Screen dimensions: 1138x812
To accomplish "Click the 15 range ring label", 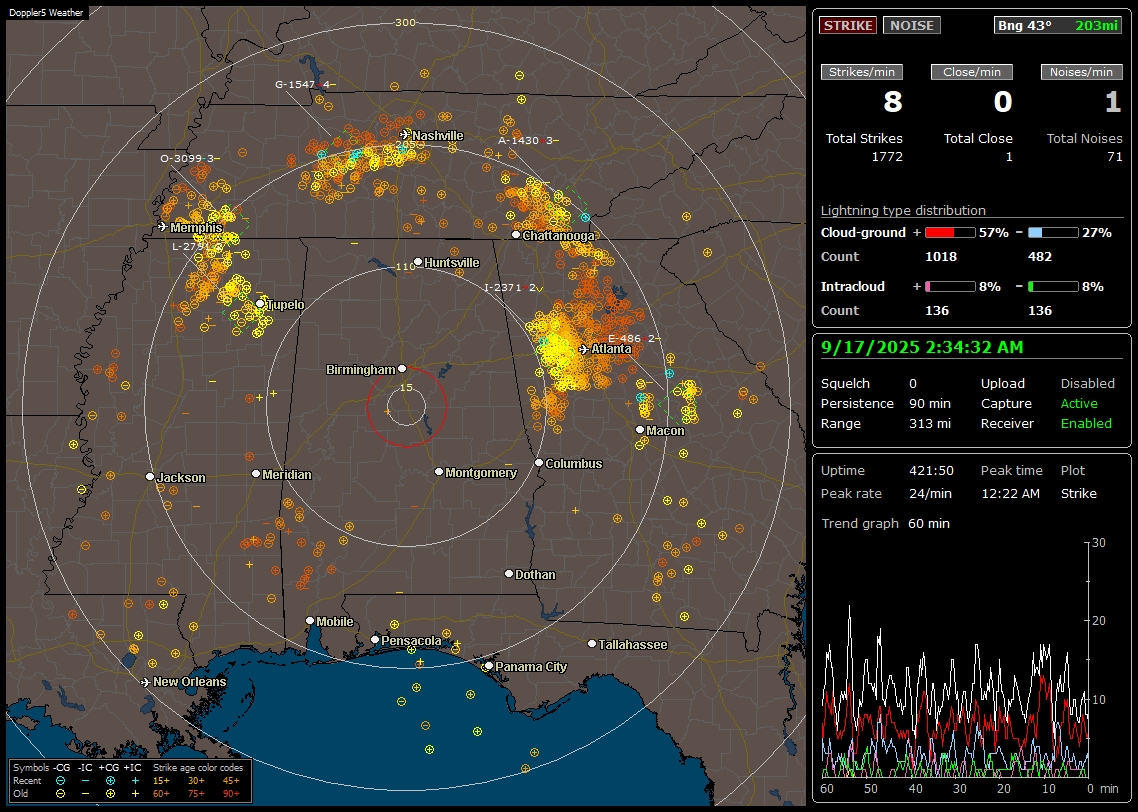I will (x=406, y=387).
